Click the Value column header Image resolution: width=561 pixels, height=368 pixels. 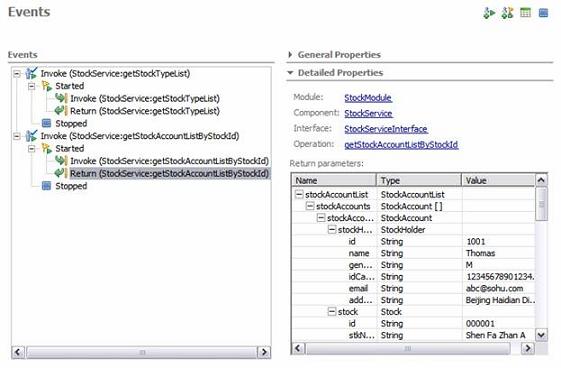[498, 180]
